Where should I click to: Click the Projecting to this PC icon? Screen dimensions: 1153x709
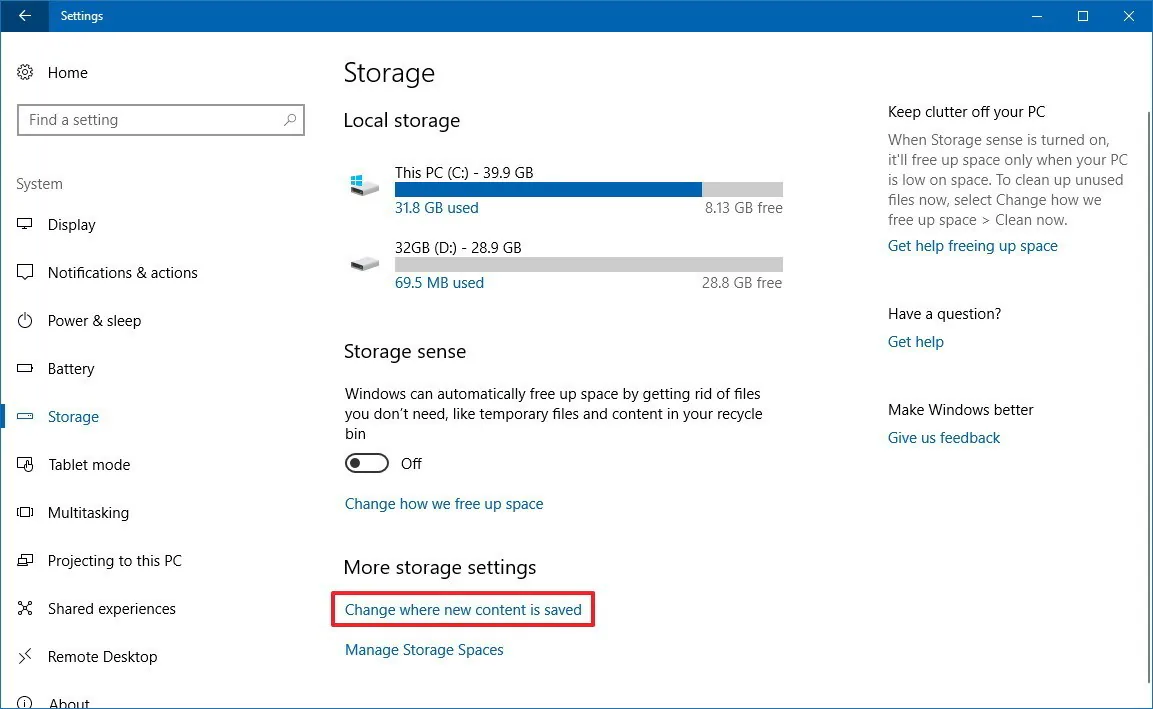click(x=25, y=560)
